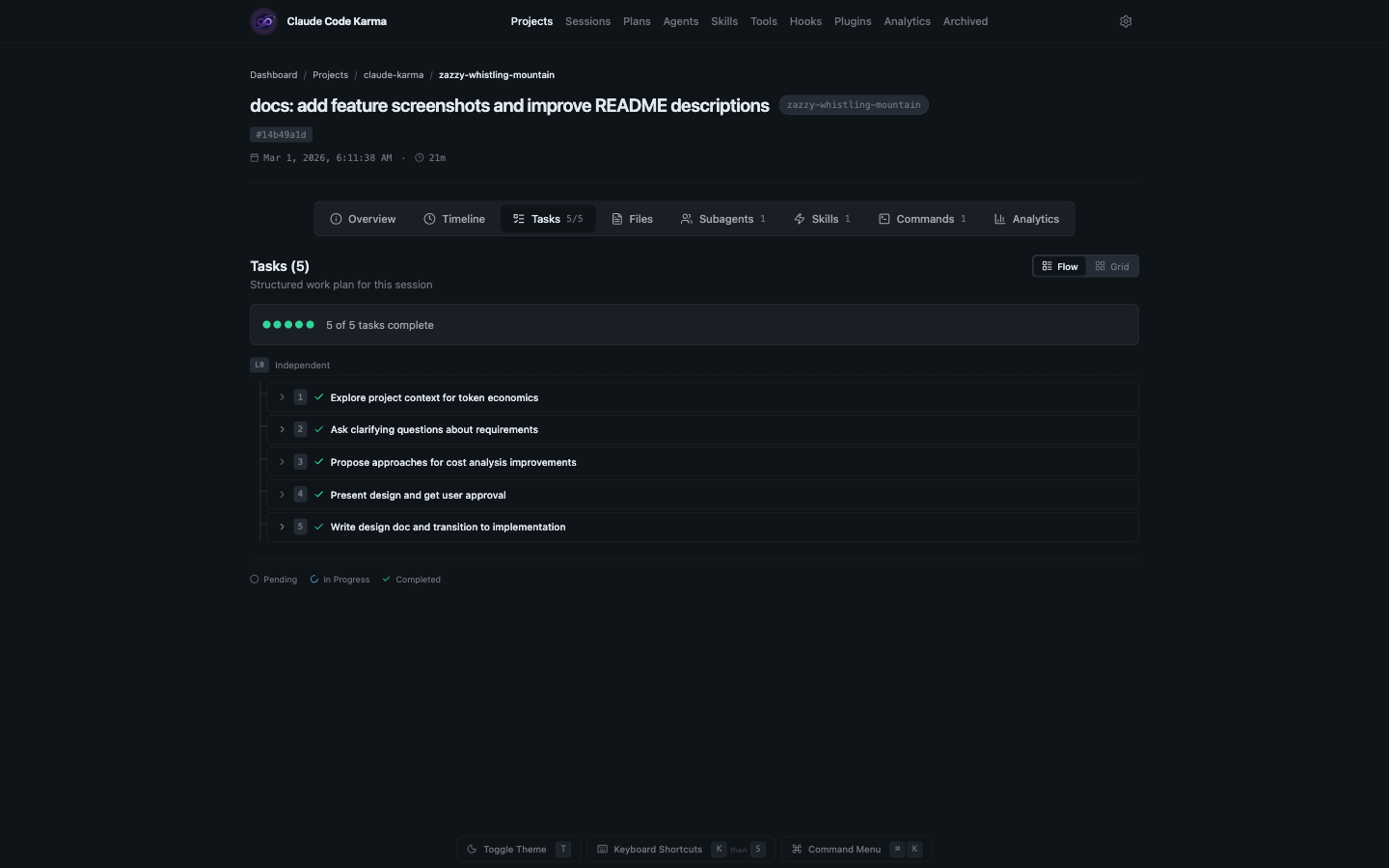
Task: Expand task 5 Write design doc chevron
Action: tap(282, 527)
